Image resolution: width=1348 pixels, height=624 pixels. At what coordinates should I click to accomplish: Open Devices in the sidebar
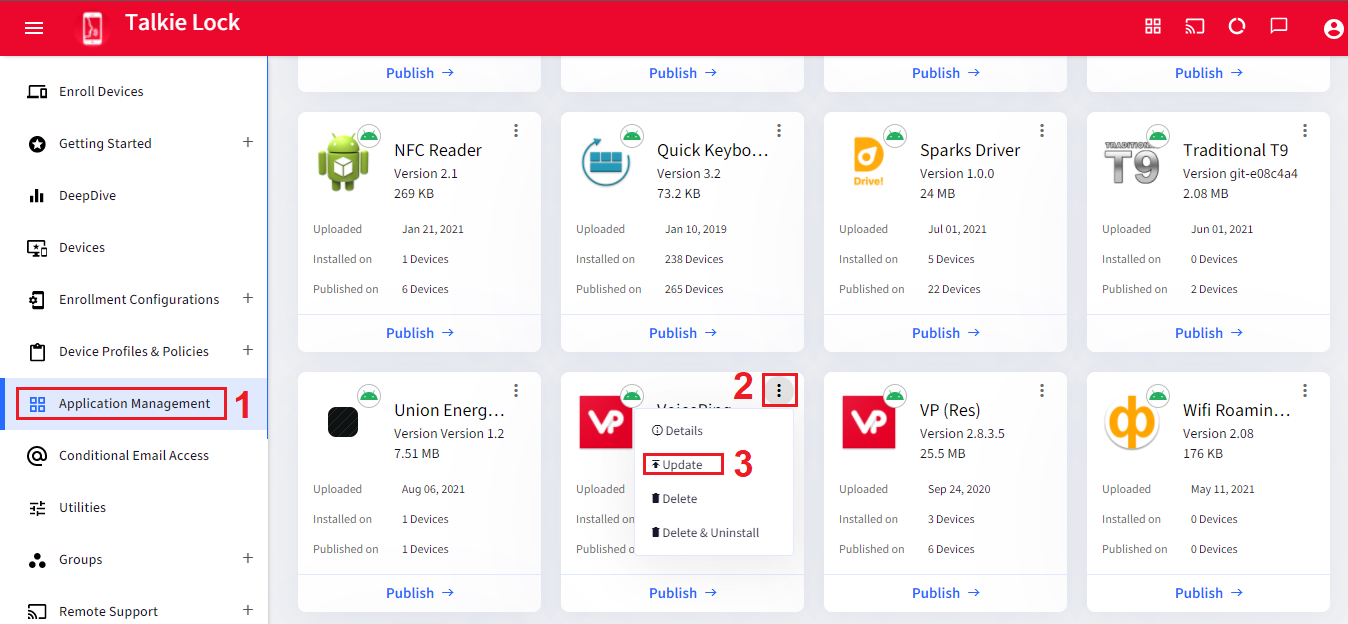click(x=134, y=248)
